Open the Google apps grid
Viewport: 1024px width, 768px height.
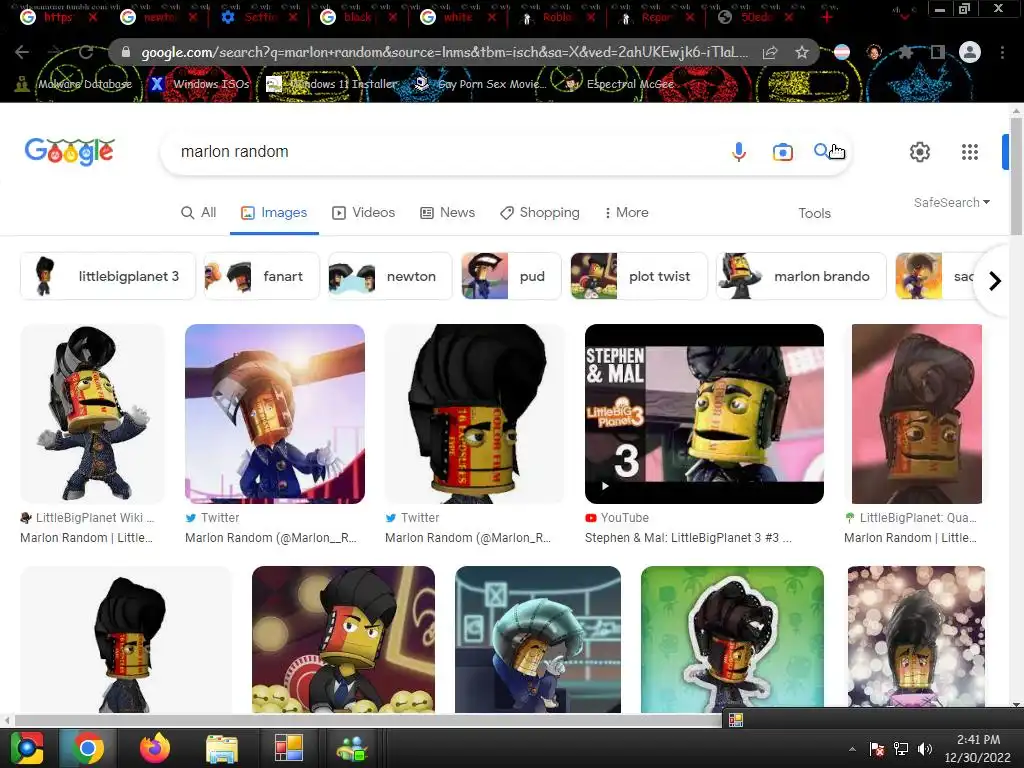point(970,152)
